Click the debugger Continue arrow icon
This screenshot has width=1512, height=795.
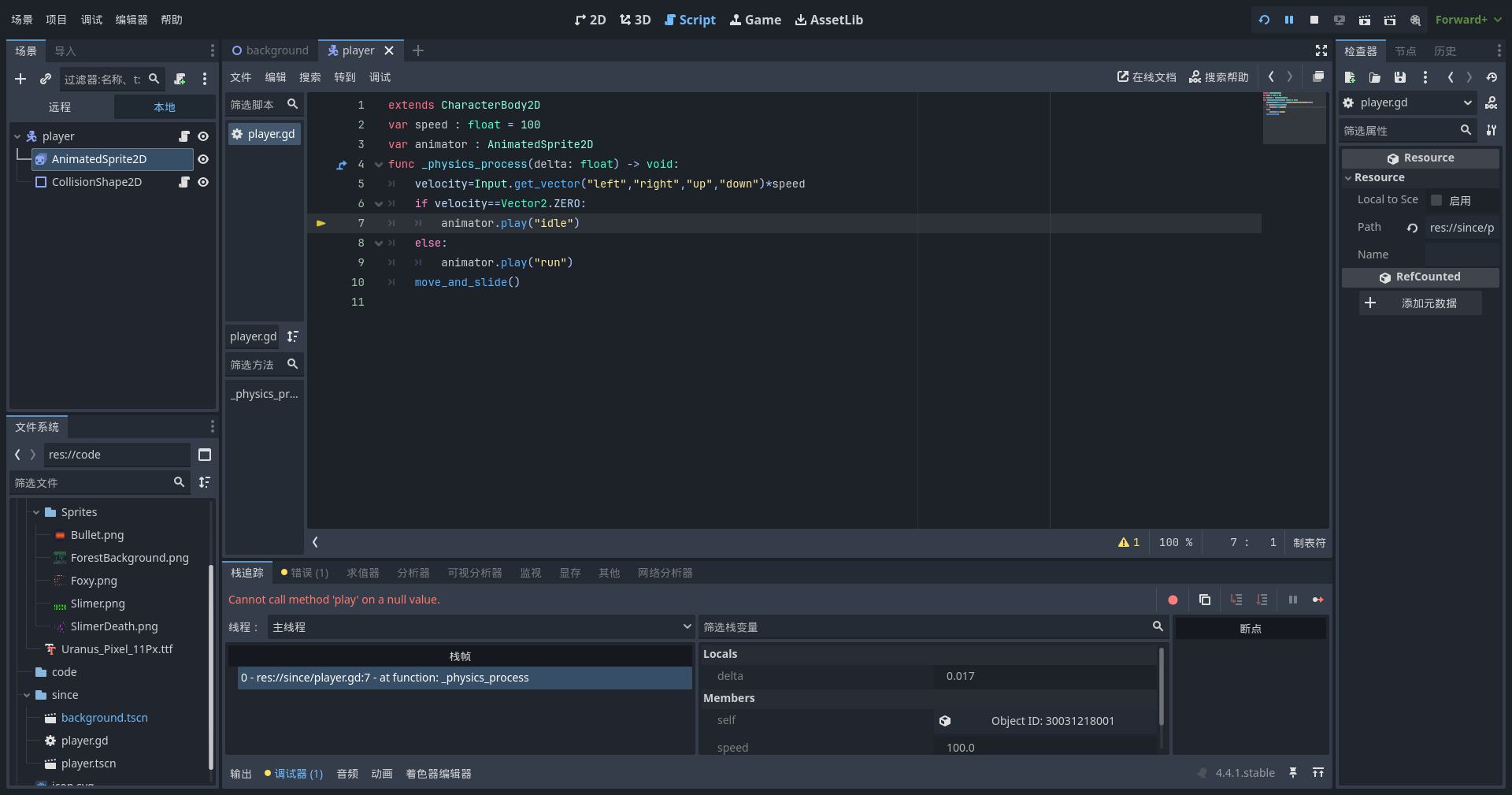click(x=1318, y=600)
